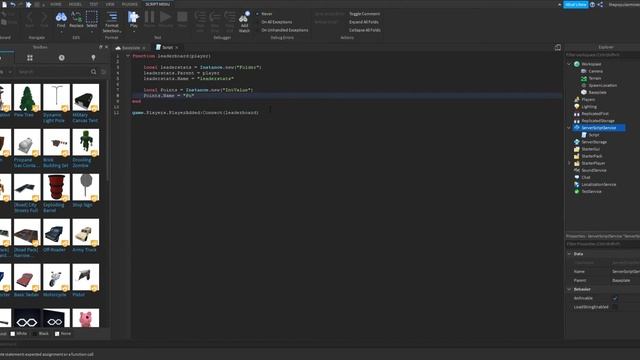Click the Toolbox filter options icon

coord(103,72)
